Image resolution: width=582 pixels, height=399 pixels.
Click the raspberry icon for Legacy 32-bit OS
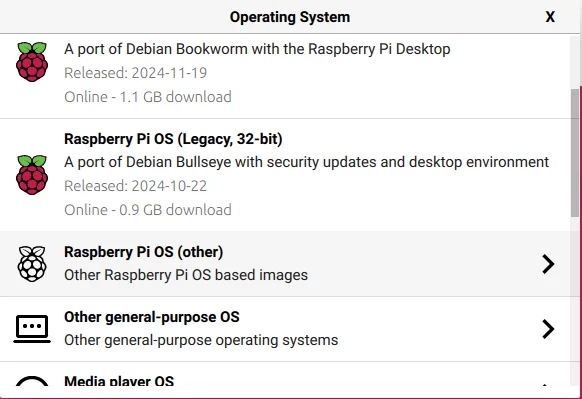(32, 174)
